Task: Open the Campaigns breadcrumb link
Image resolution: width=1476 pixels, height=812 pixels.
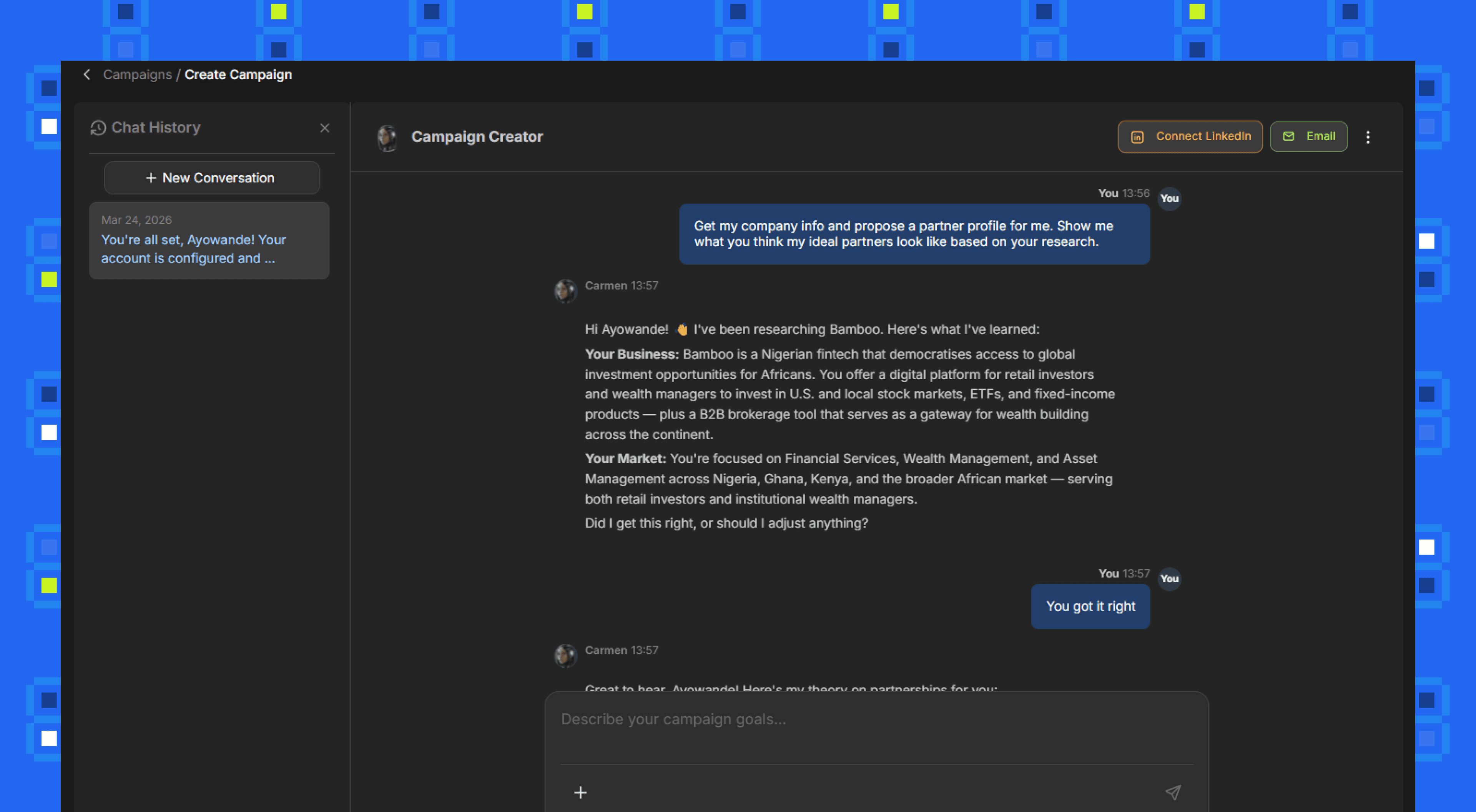Action: [137, 75]
